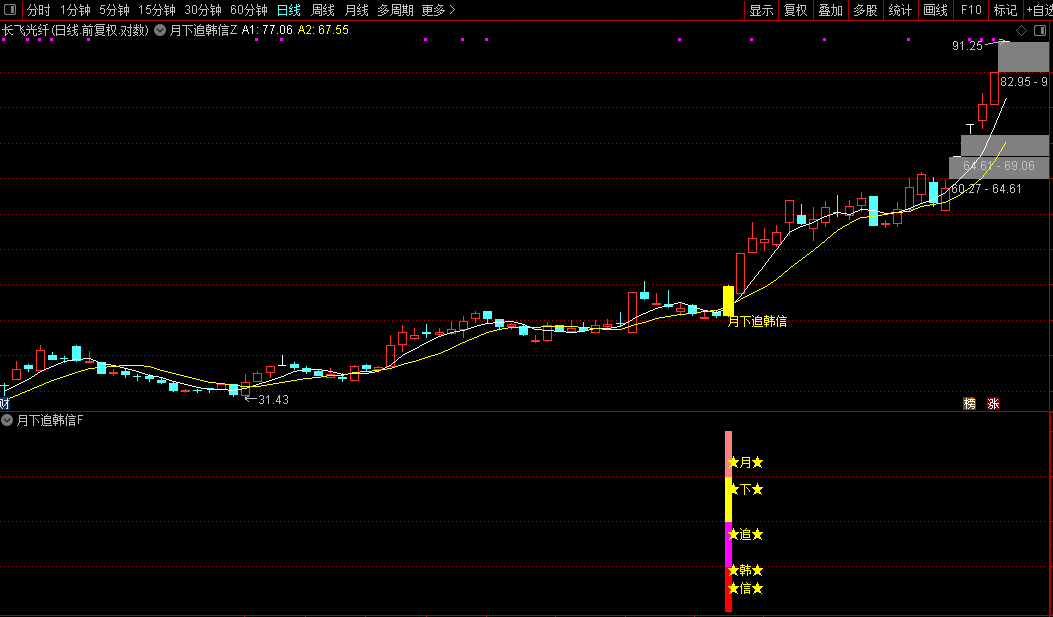The height and width of the screenshot is (617, 1053).
Task: Select the 月线 monthly tab
Action: [357, 10]
